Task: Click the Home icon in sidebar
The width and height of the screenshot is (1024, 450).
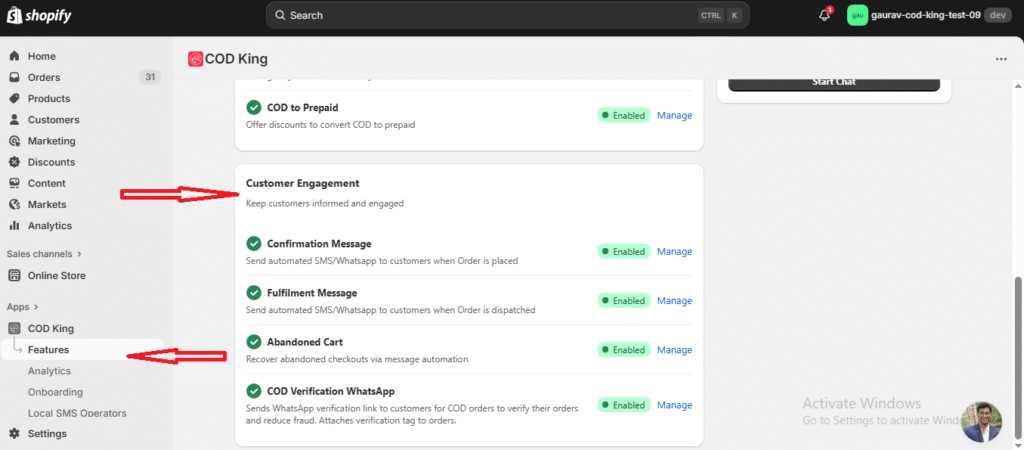Action: point(14,56)
